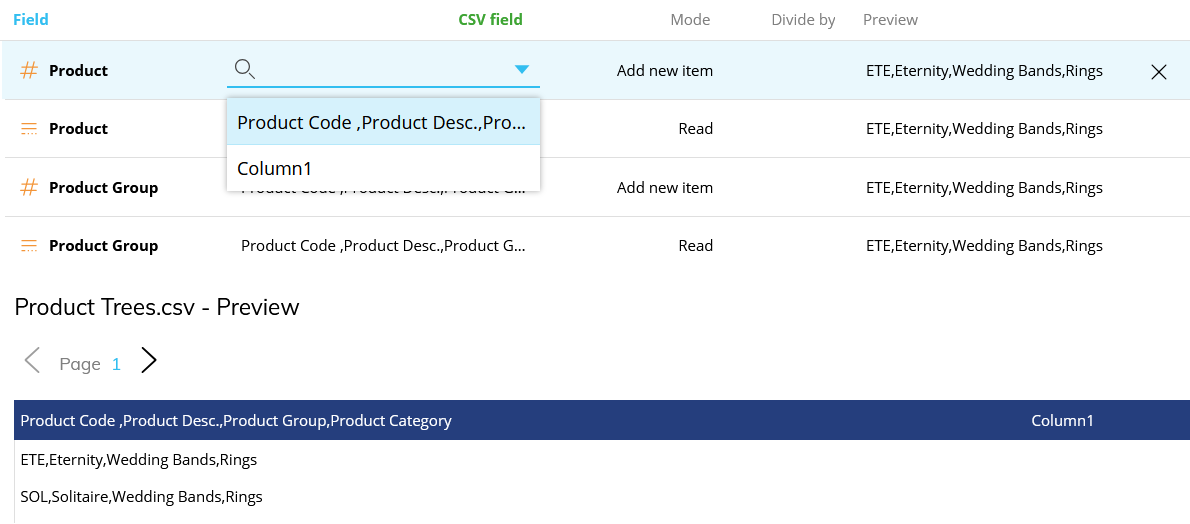Image resolution: width=1190 pixels, height=524 pixels.
Task: Click the magnifier search icon in CSV field
Action: (x=244, y=69)
